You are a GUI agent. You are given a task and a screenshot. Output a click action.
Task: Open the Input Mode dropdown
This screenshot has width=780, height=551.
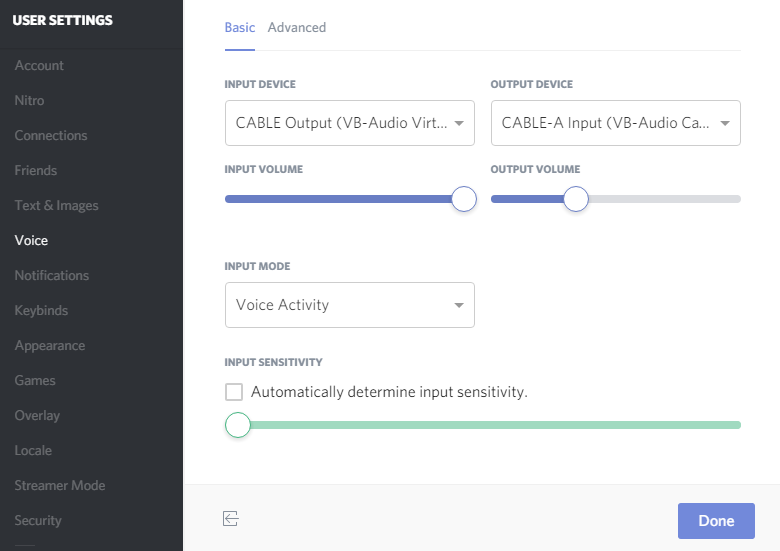350,305
